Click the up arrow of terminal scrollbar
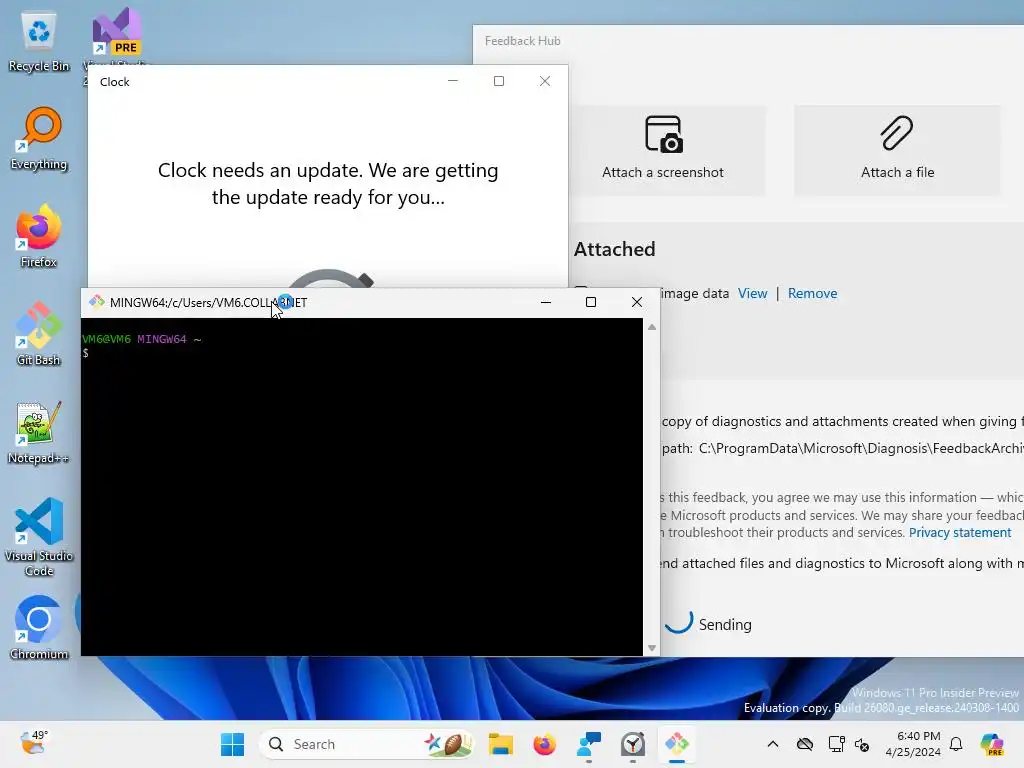The image size is (1024, 768). [x=651, y=327]
